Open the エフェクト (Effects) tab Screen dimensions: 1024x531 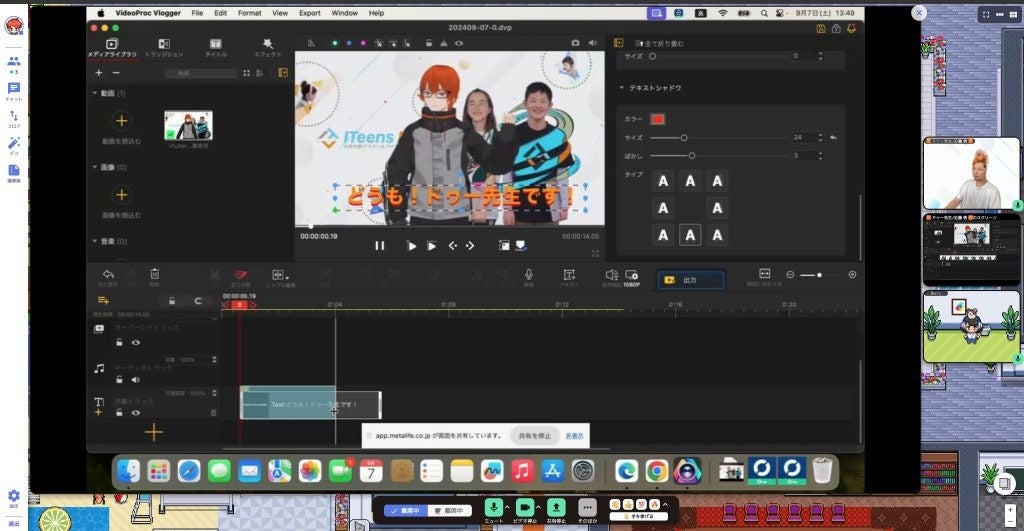pos(267,47)
